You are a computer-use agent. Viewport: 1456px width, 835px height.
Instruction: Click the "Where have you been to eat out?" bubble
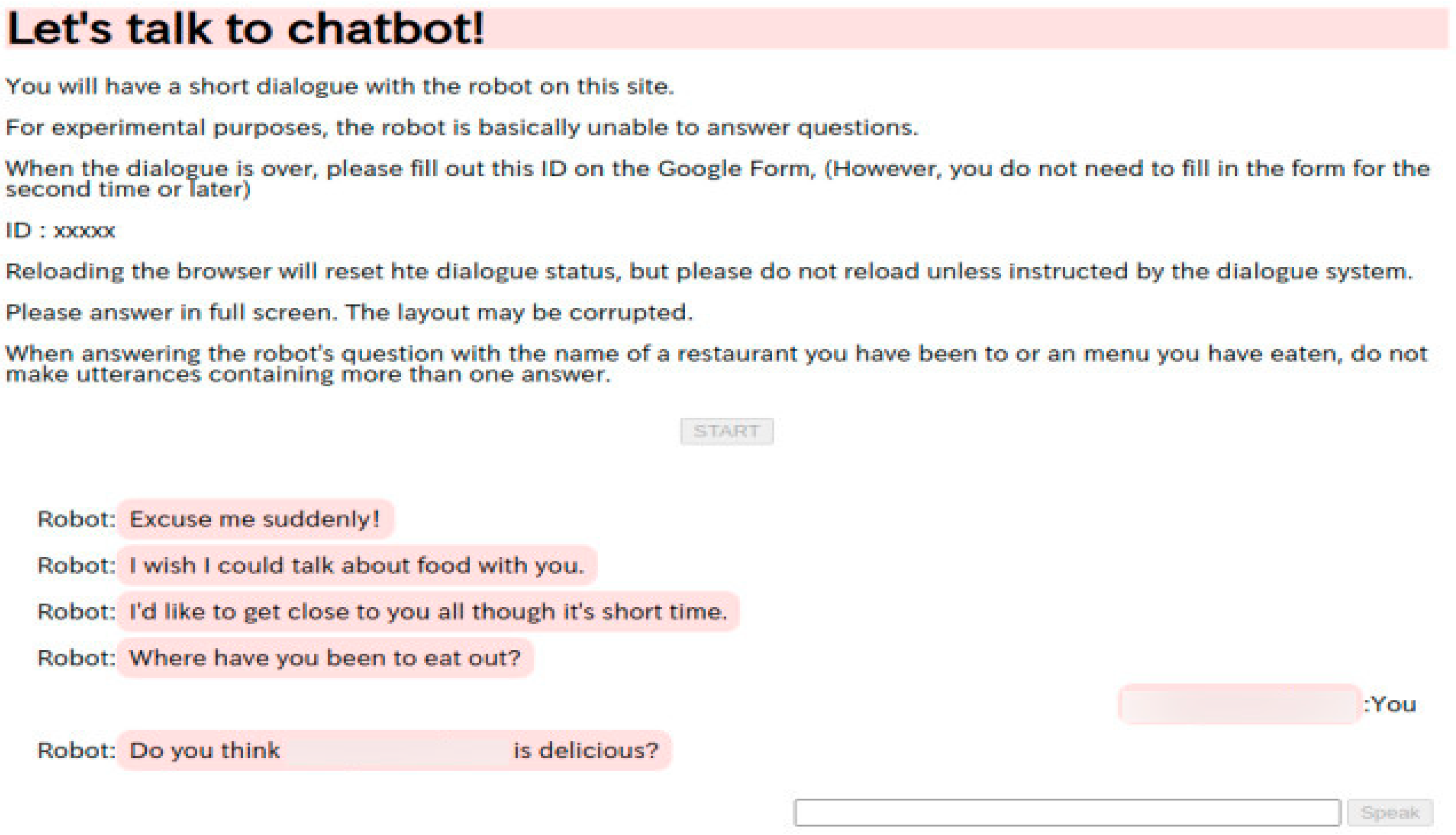(325, 658)
